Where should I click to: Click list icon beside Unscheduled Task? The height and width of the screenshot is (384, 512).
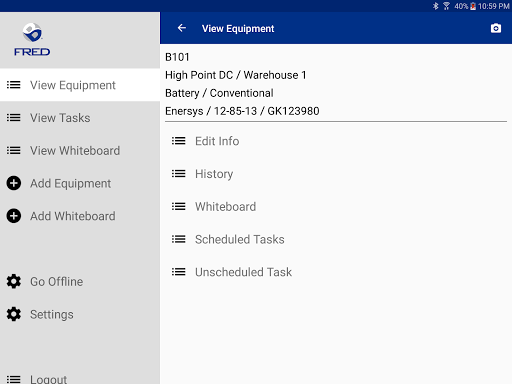(179, 272)
